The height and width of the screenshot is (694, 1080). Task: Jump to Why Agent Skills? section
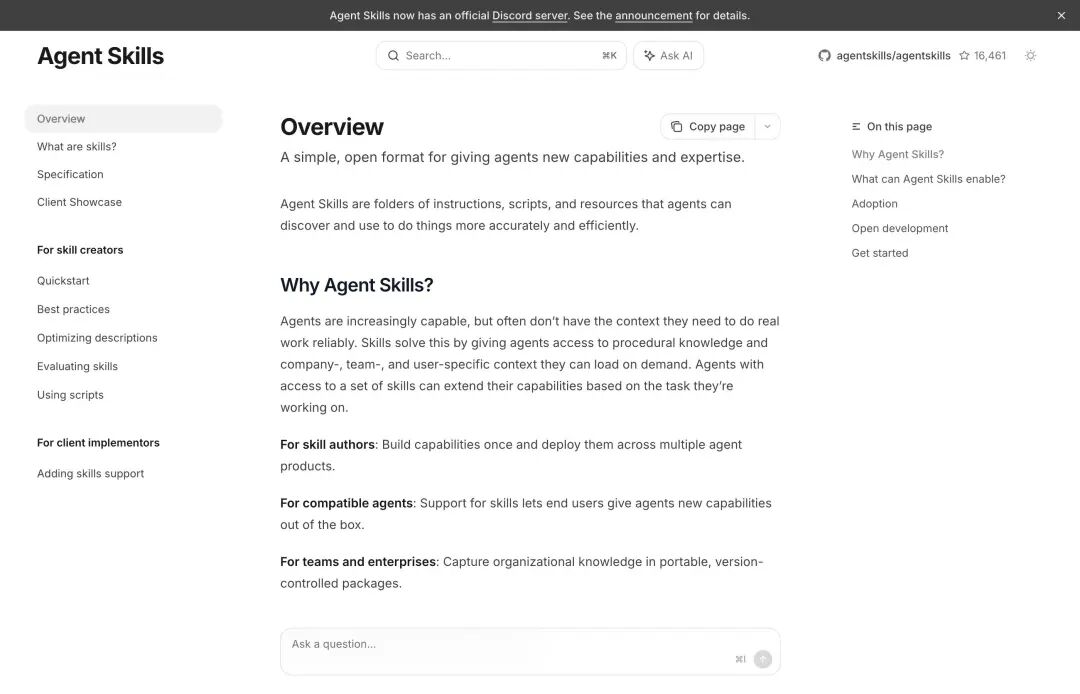coord(897,154)
